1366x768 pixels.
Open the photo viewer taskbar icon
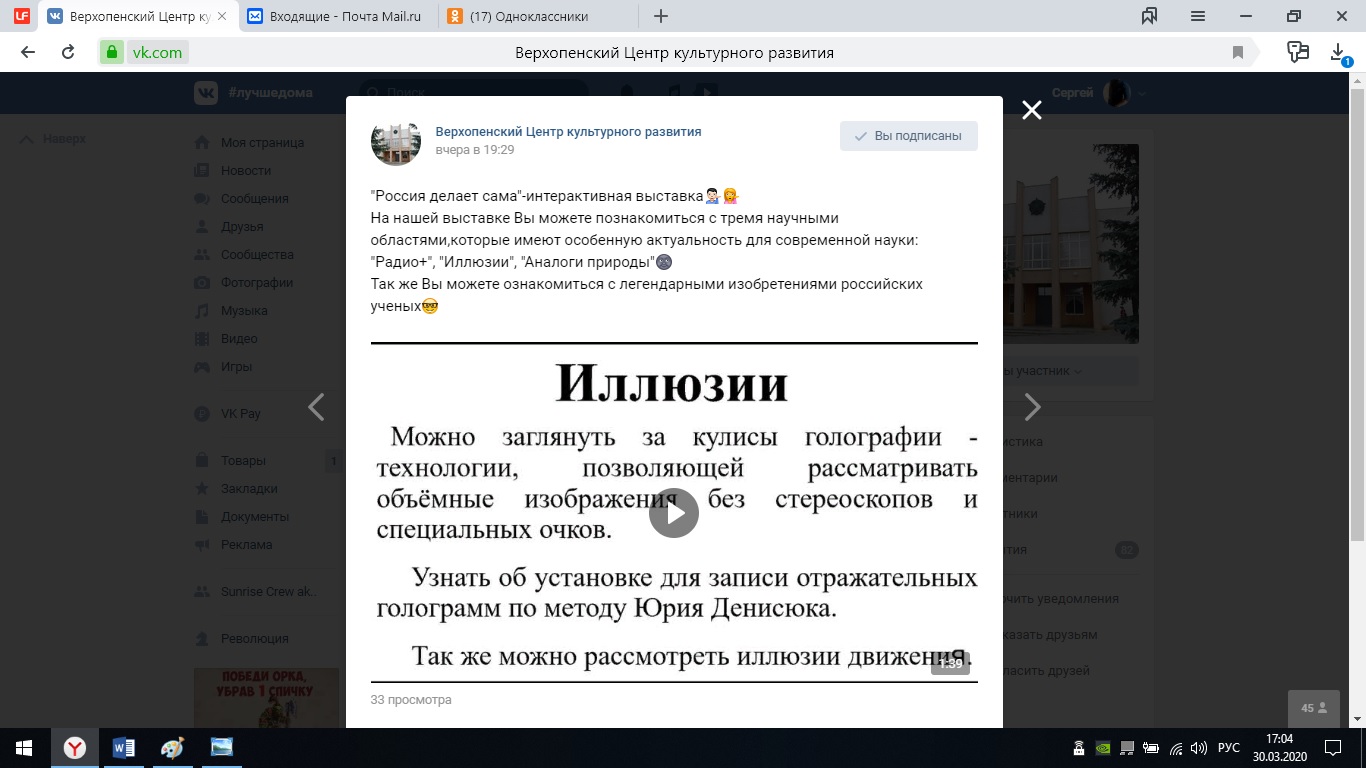click(x=221, y=748)
